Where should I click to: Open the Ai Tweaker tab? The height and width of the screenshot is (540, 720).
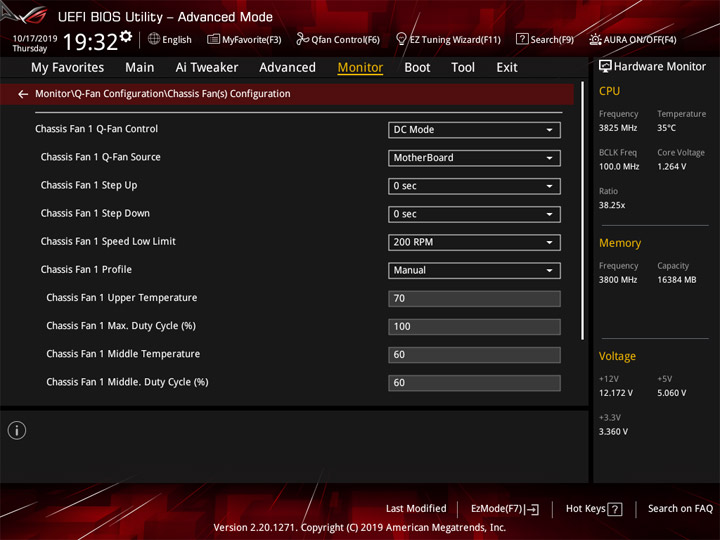pyautogui.click(x=207, y=68)
